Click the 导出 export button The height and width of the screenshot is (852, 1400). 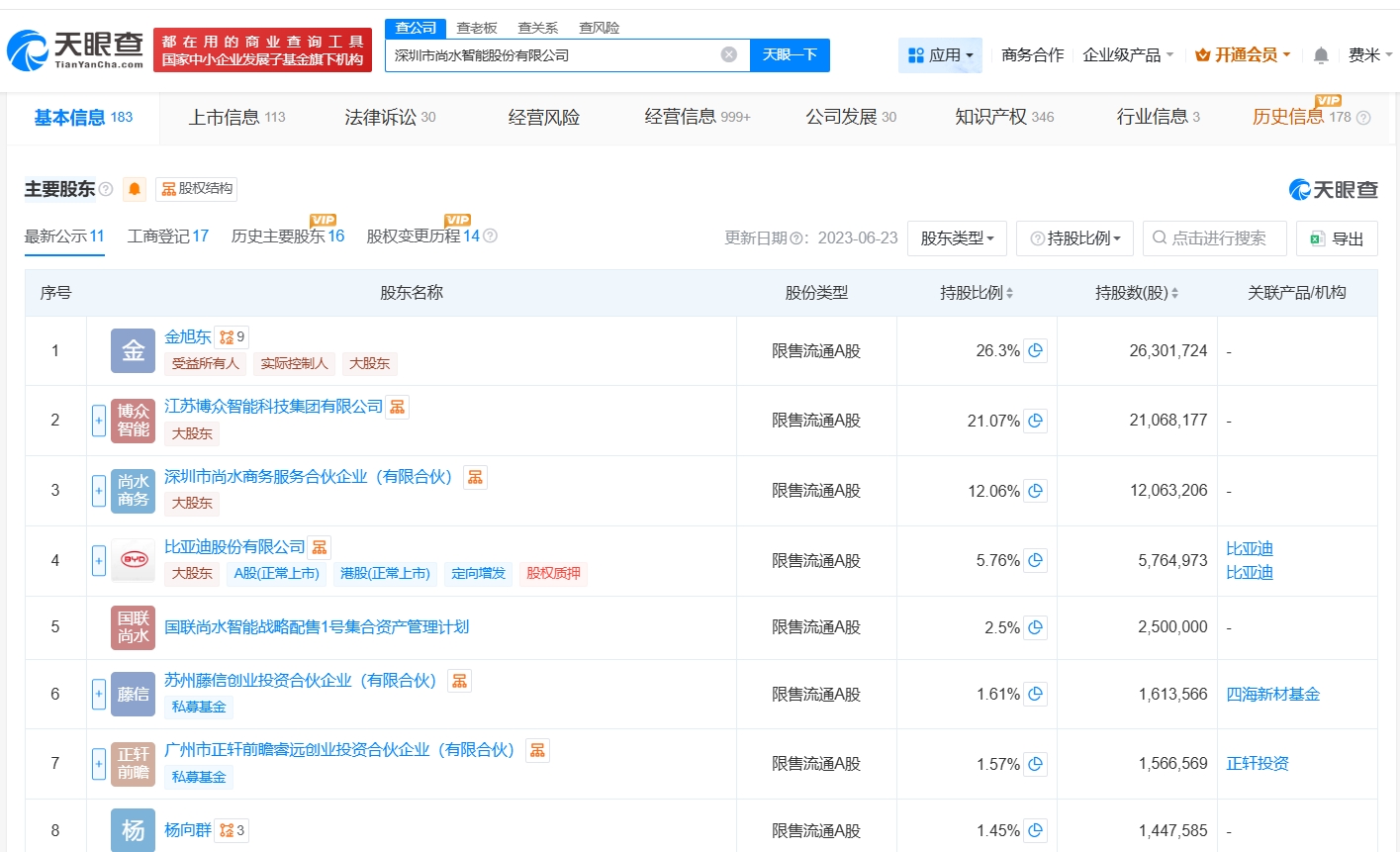(1337, 238)
